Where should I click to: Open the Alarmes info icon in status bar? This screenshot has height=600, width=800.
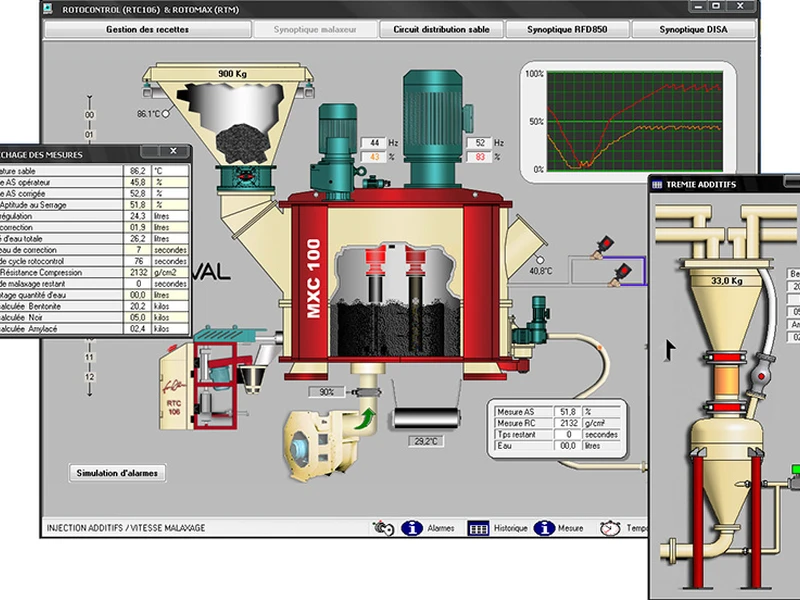[412, 528]
